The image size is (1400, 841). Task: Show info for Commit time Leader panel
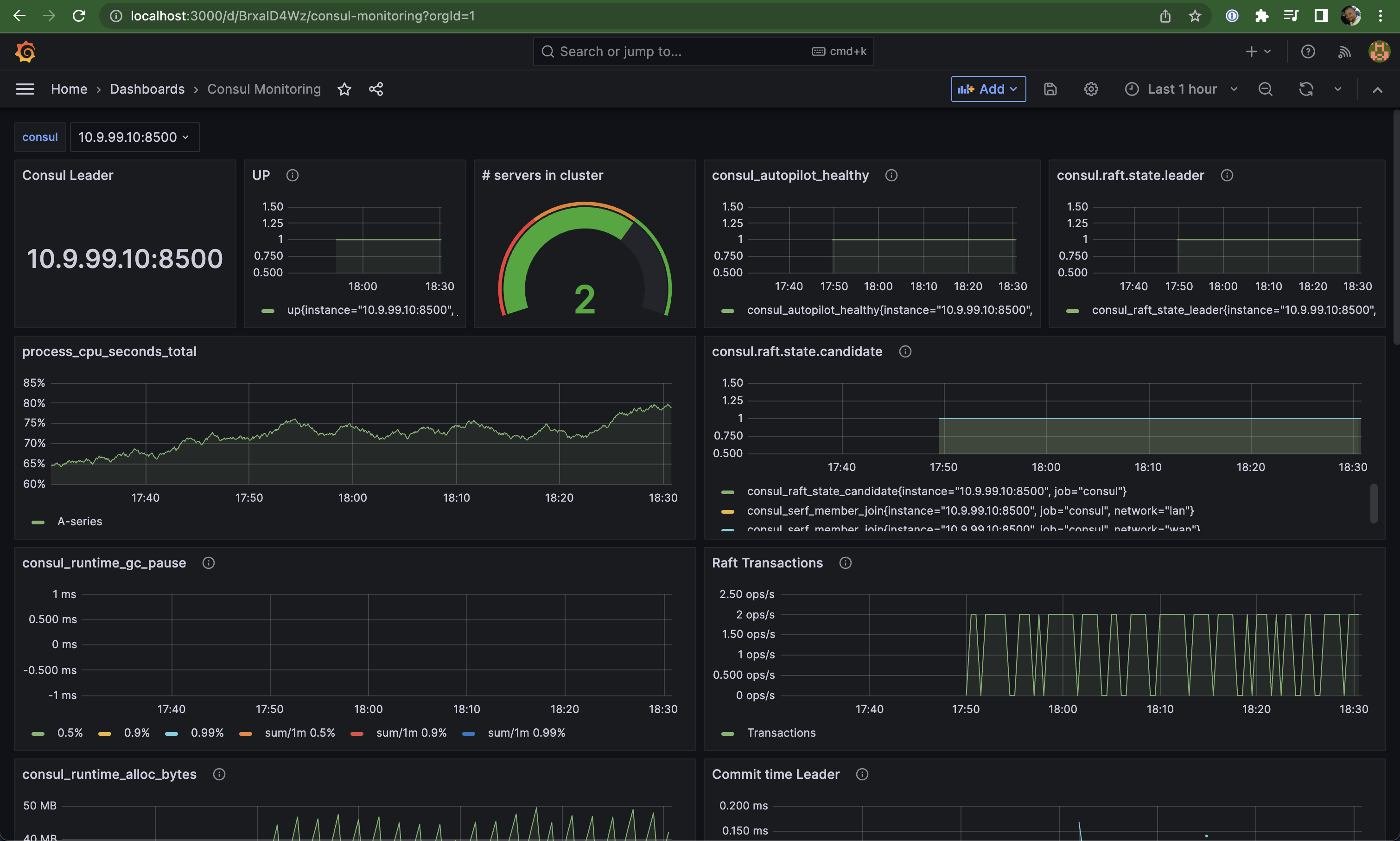(x=862, y=774)
